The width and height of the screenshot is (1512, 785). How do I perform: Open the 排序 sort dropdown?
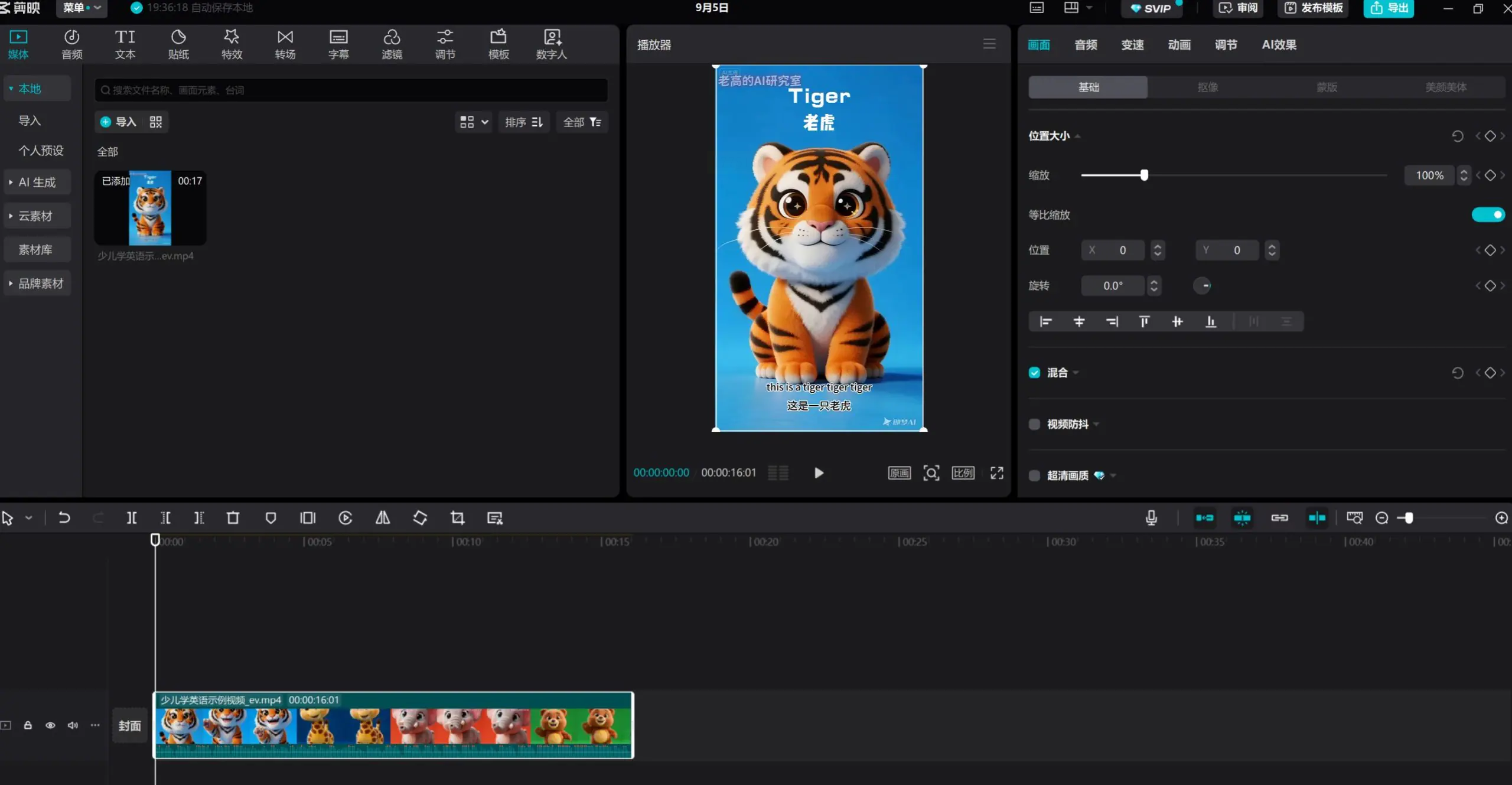[523, 122]
